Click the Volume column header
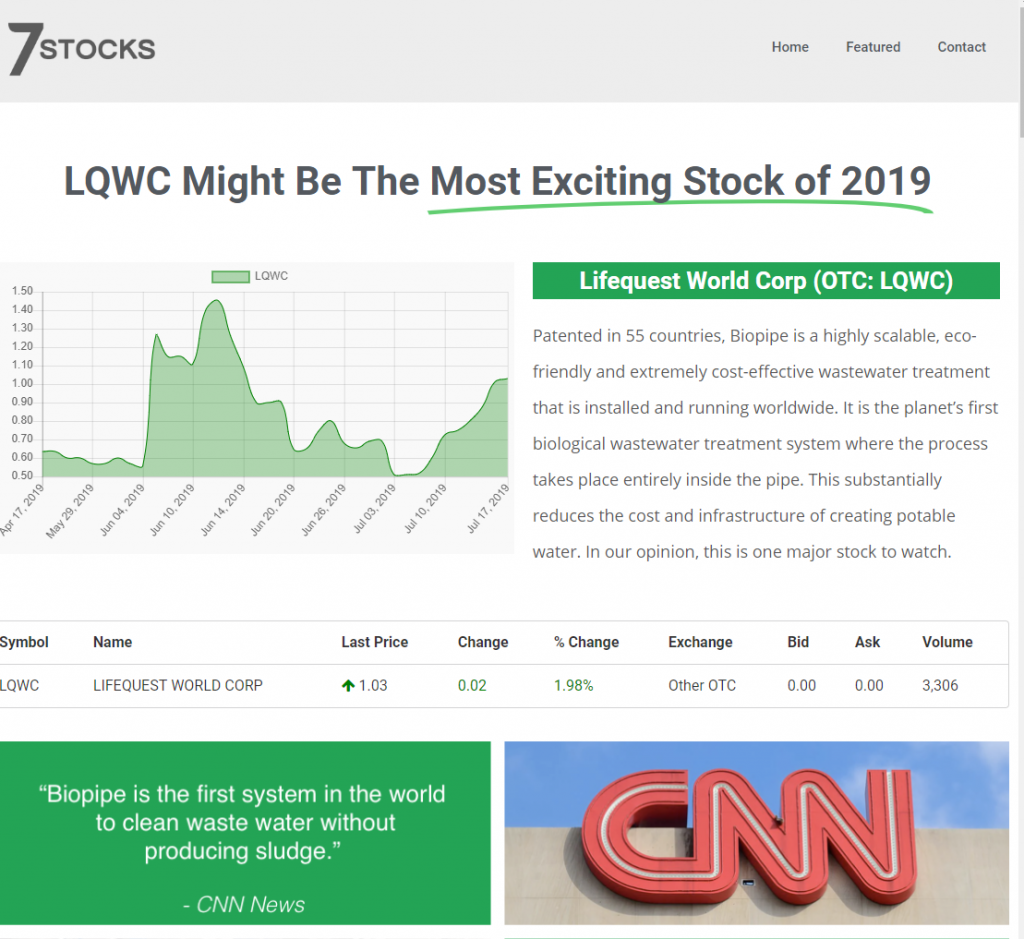 pyautogui.click(x=946, y=642)
